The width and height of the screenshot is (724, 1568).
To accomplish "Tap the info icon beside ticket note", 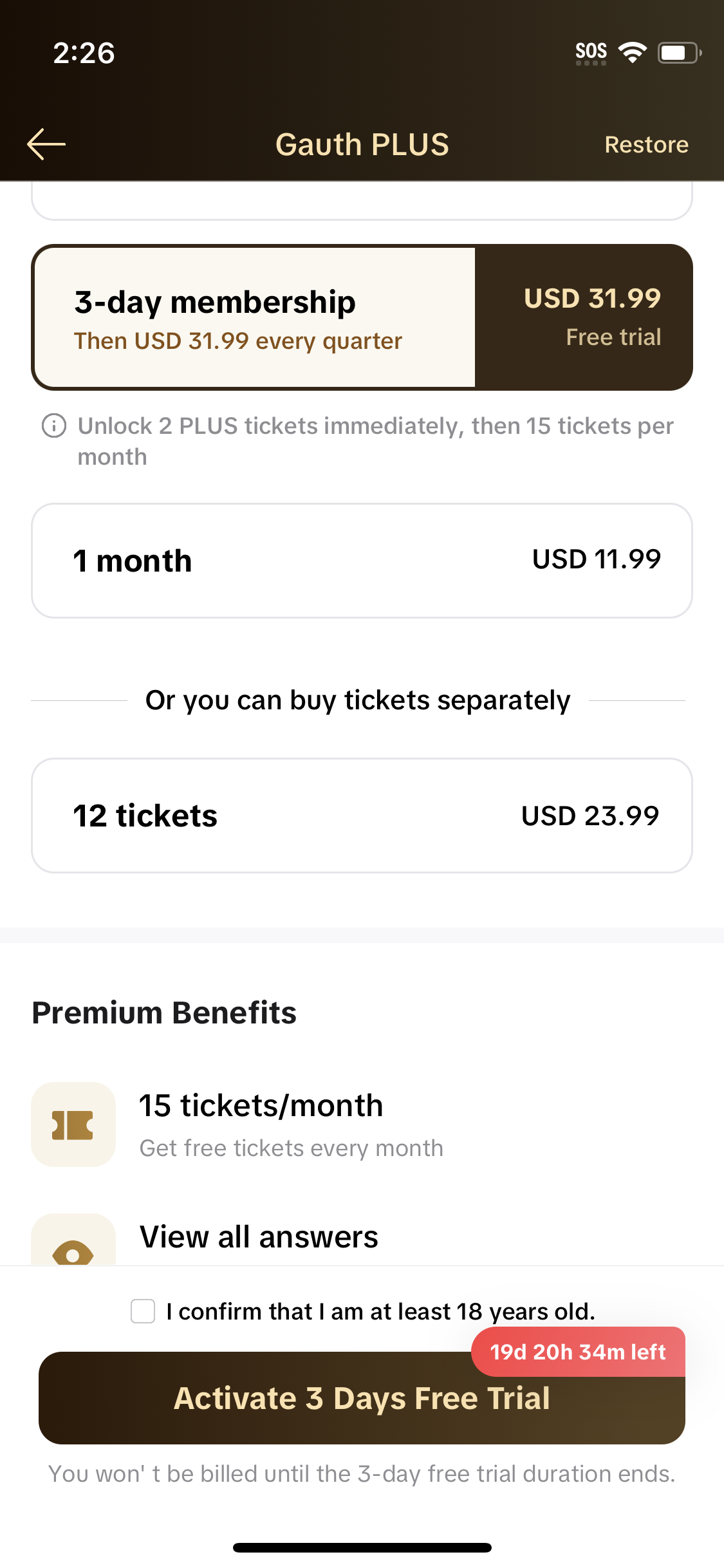I will [x=54, y=426].
